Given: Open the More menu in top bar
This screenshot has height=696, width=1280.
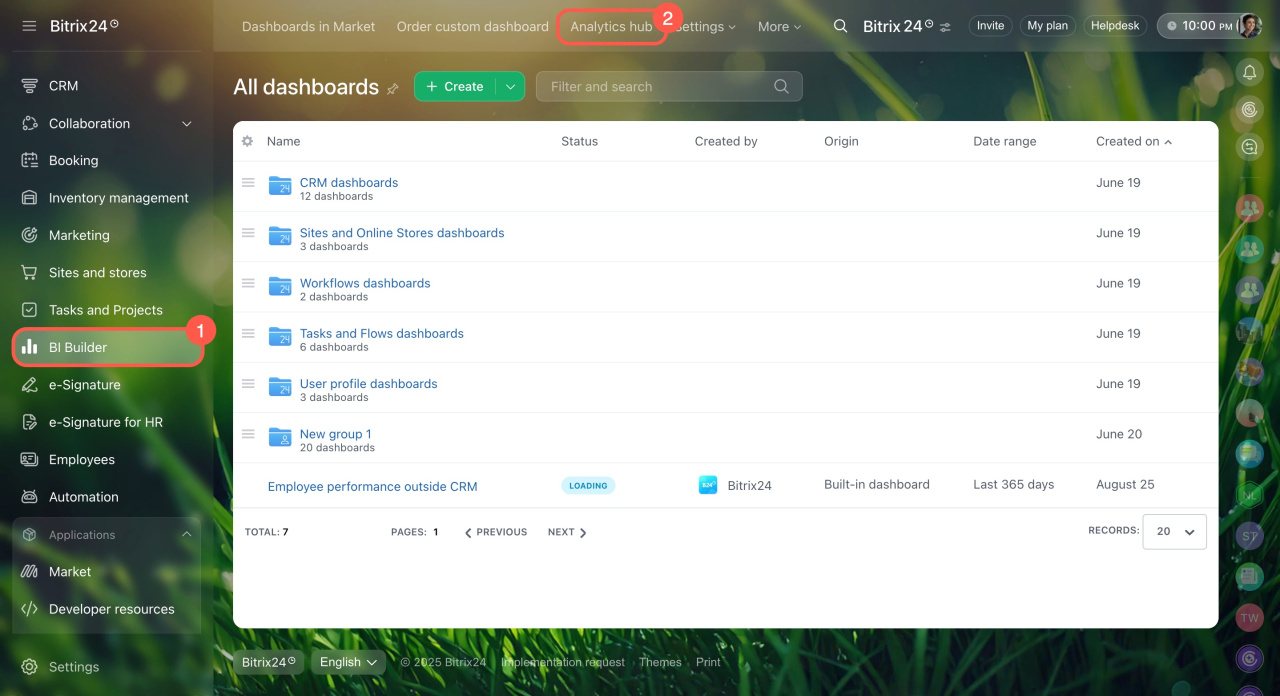Looking at the screenshot, I should [x=779, y=27].
